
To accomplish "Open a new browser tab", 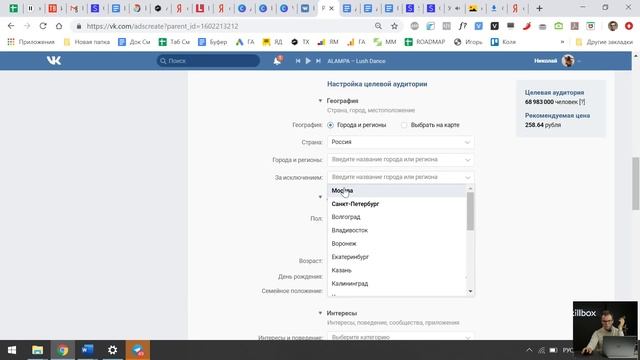I will [x=540, y=8].
